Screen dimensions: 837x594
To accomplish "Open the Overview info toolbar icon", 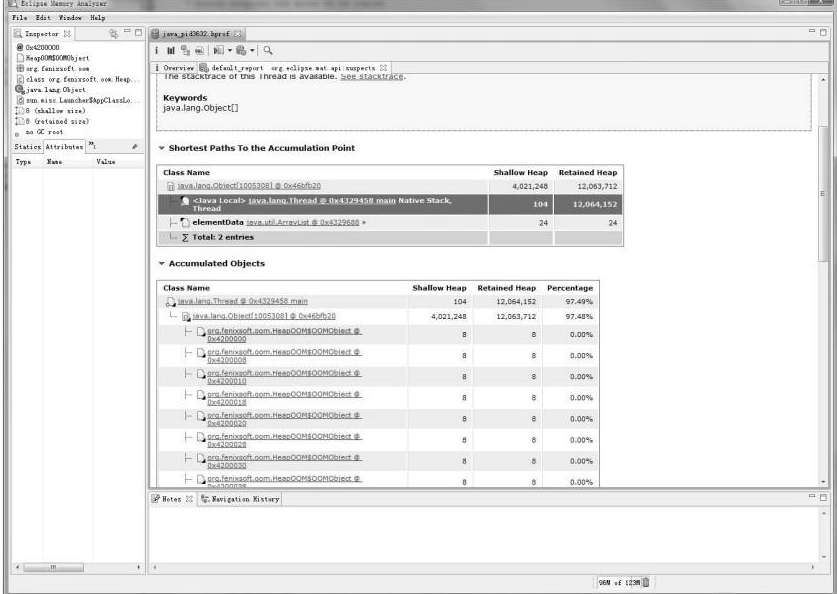I will coord(156,50).
